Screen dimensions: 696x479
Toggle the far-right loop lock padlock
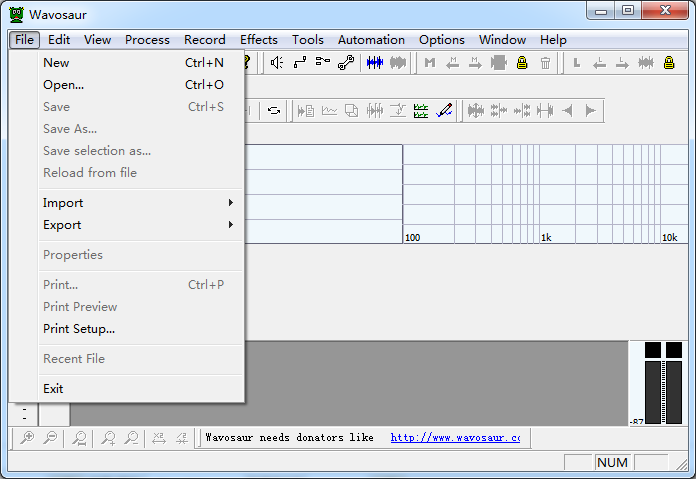669,63
